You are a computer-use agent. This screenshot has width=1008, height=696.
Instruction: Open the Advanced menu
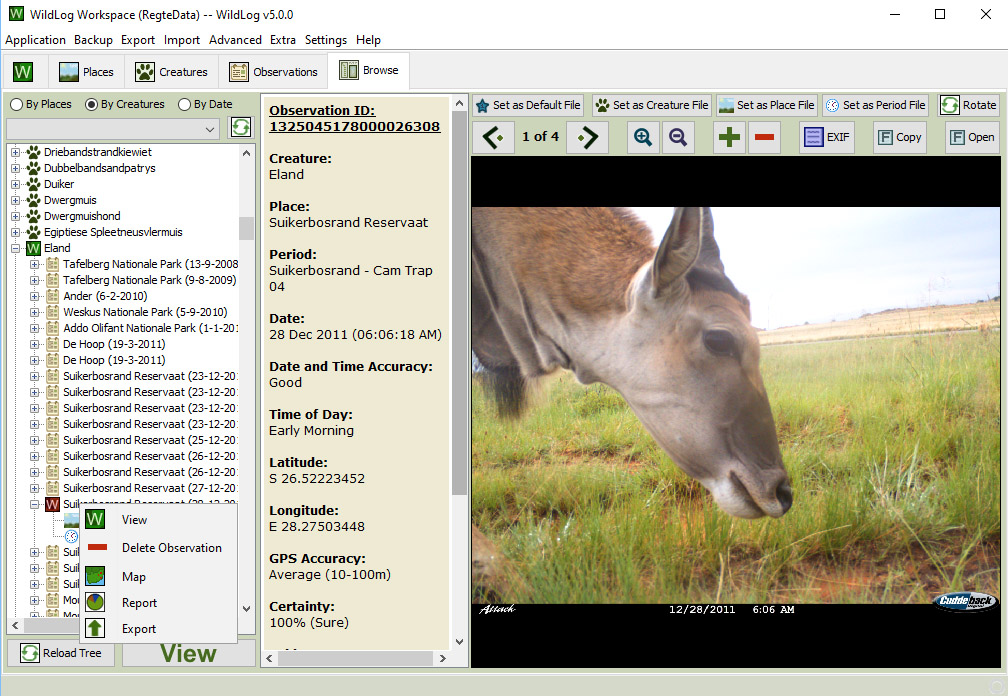click(235, 39)
